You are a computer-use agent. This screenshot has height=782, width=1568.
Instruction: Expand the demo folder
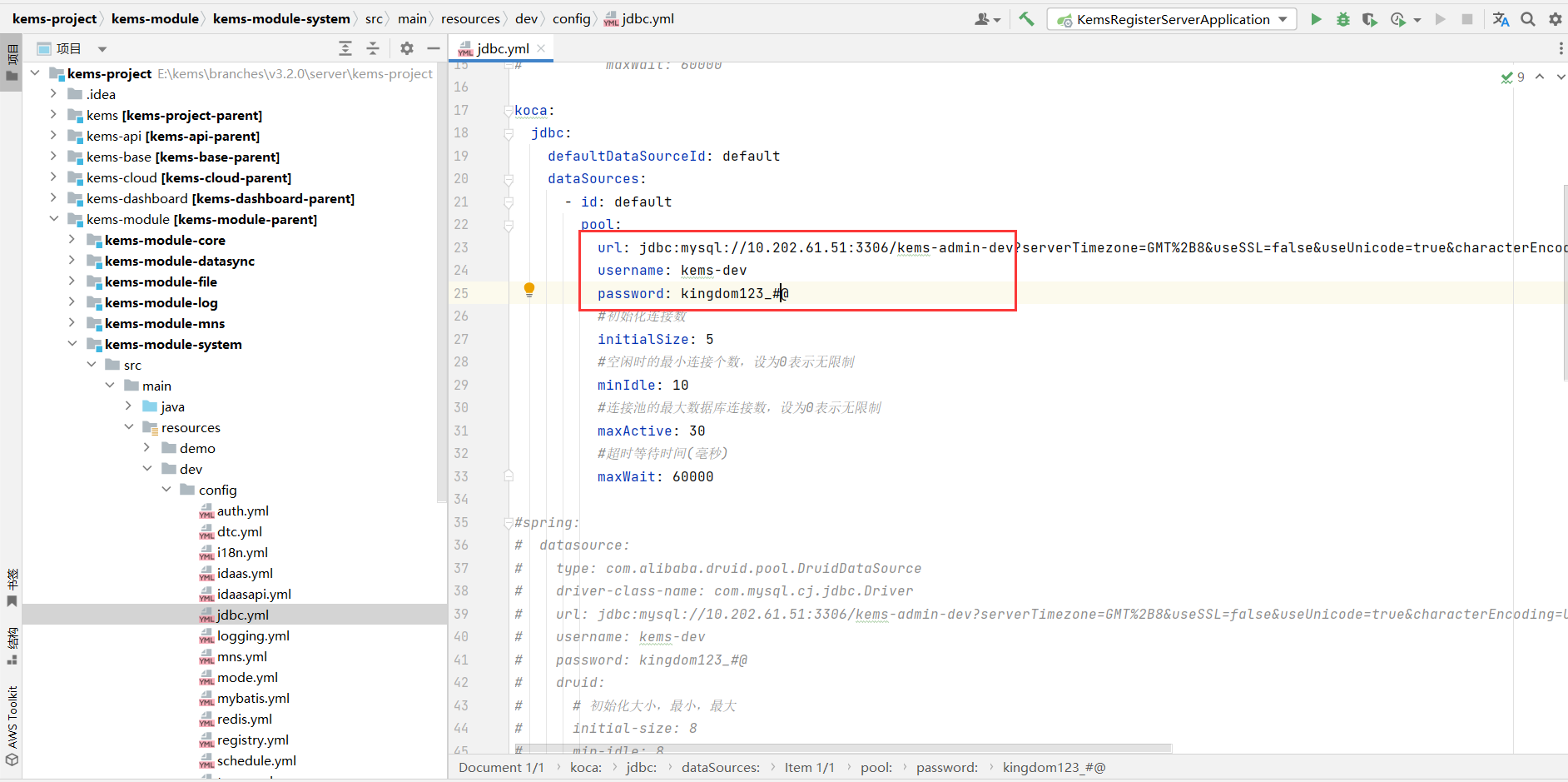coord(147,448)
